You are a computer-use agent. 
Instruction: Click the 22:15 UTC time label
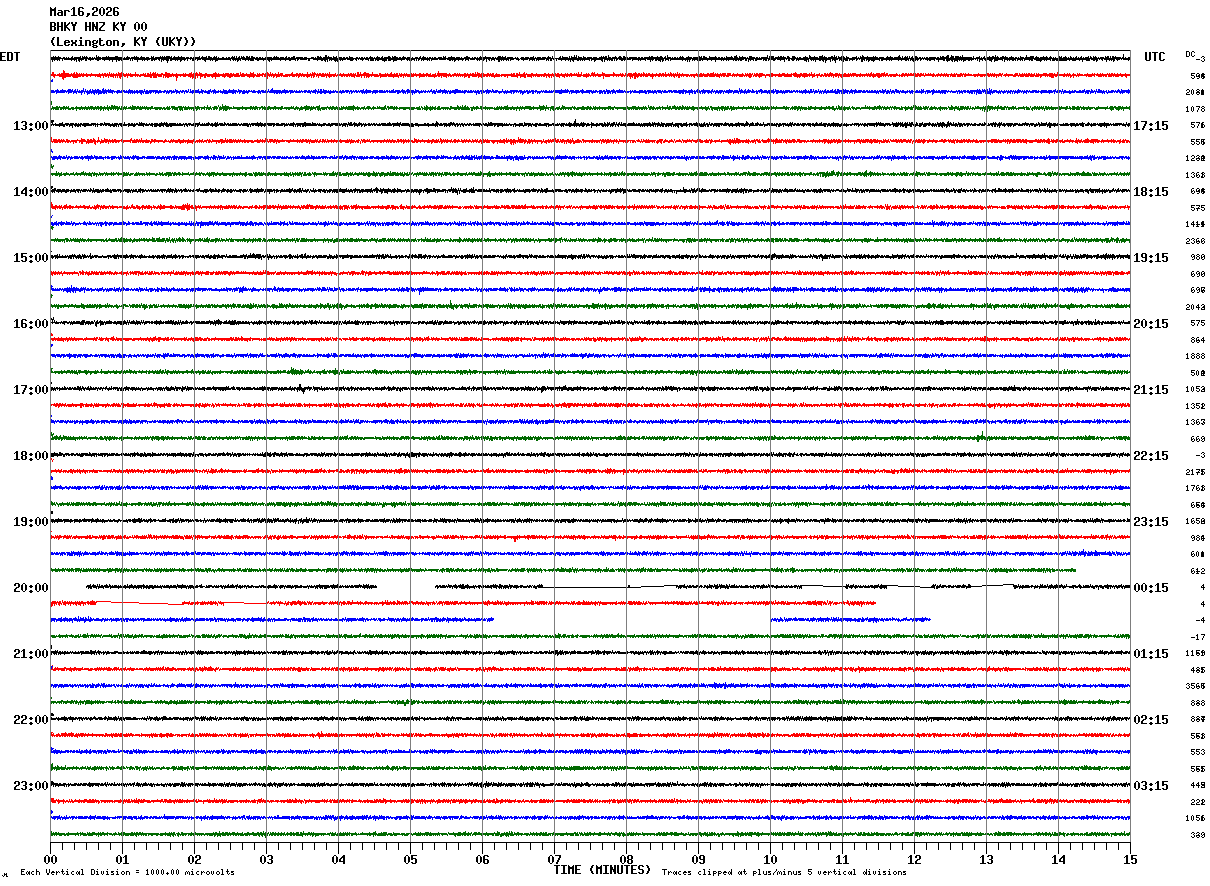pyautogui.click(x=1151, y=456)
